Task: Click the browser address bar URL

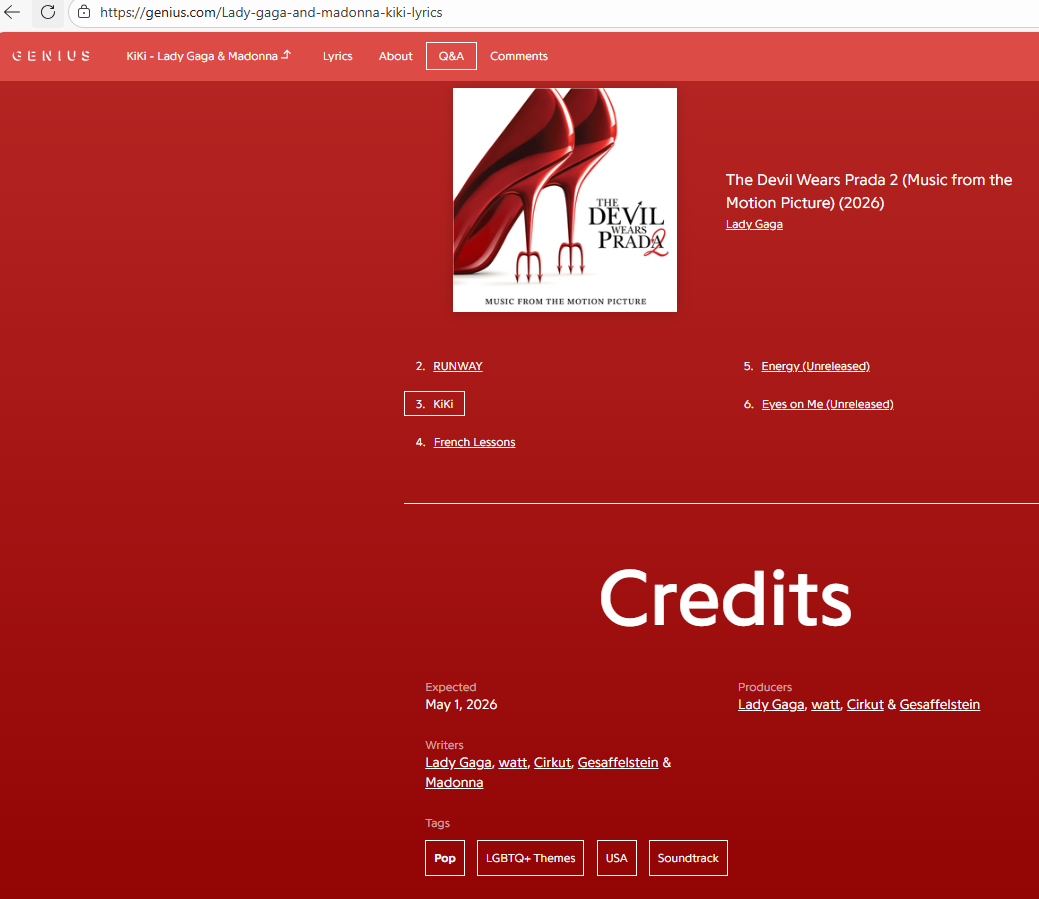Action: [x=271, y=13]
